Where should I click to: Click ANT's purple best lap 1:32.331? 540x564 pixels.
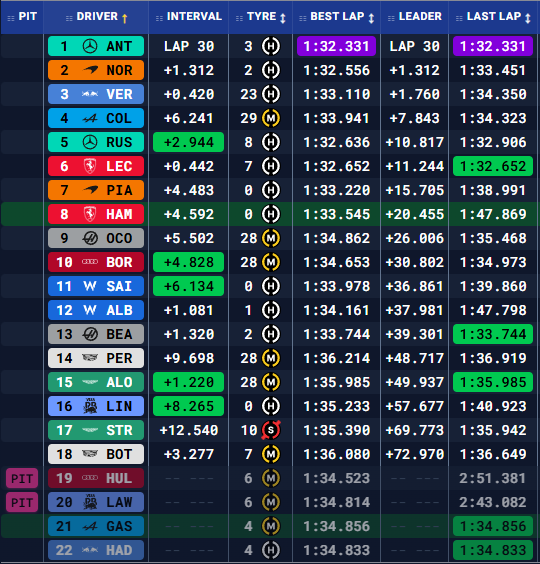coord(336,46)
